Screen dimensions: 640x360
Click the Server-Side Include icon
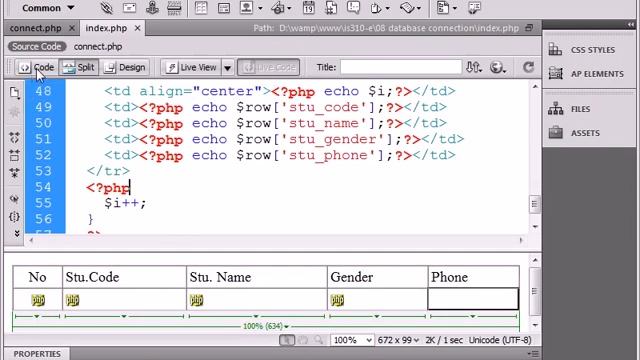[331, 8]
